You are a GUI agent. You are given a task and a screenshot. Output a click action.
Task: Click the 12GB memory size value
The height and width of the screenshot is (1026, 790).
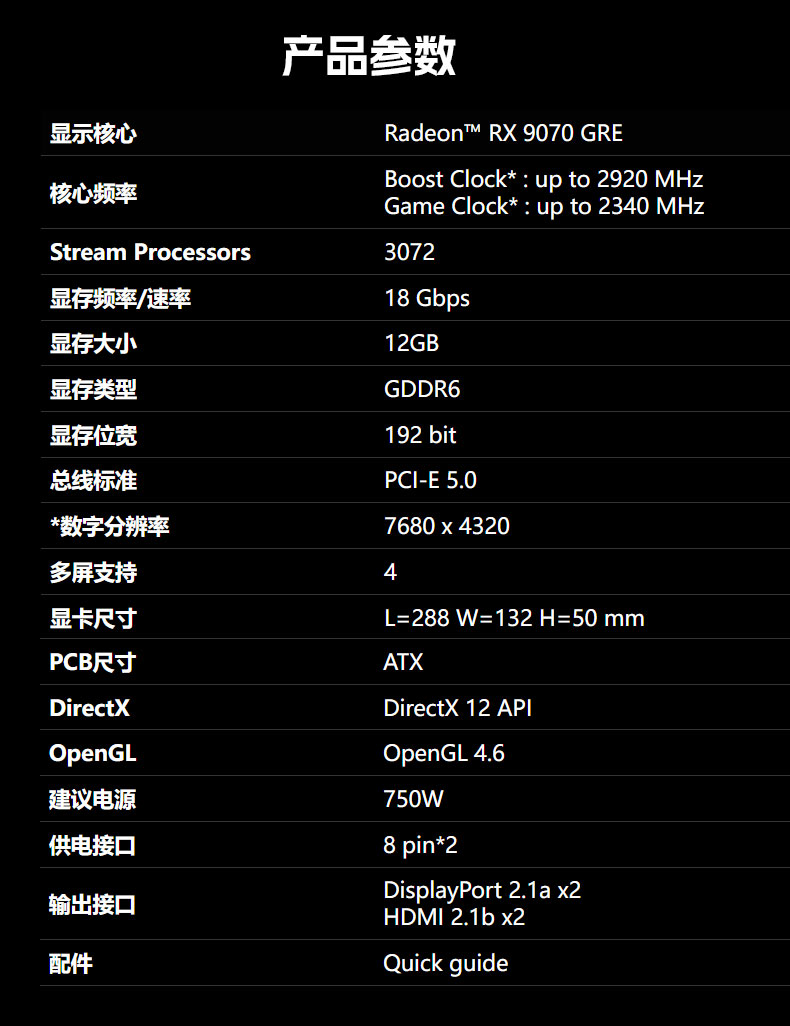tap(411, 343)
